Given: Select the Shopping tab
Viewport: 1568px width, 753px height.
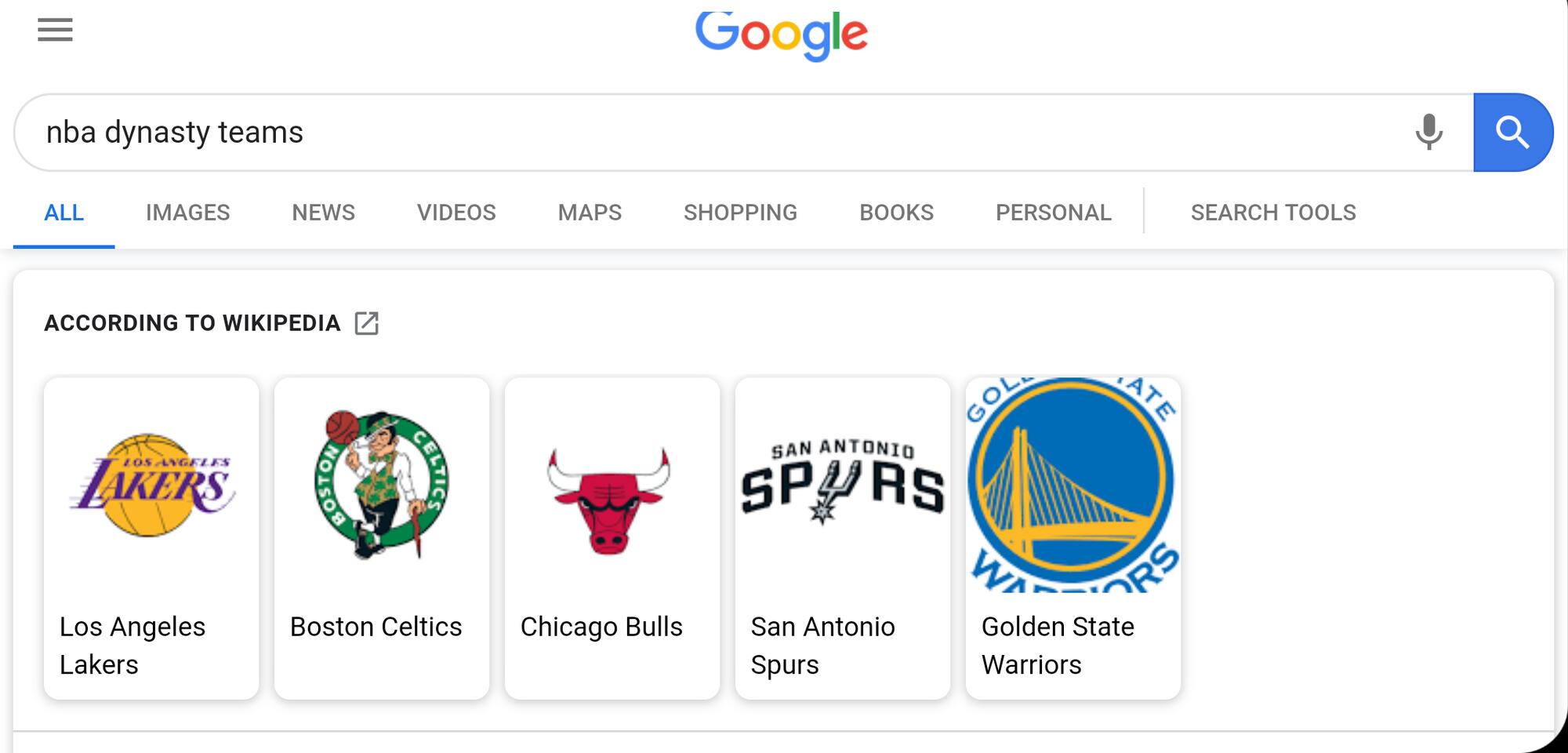Looking at the screenshot, I should coord(740,213).
